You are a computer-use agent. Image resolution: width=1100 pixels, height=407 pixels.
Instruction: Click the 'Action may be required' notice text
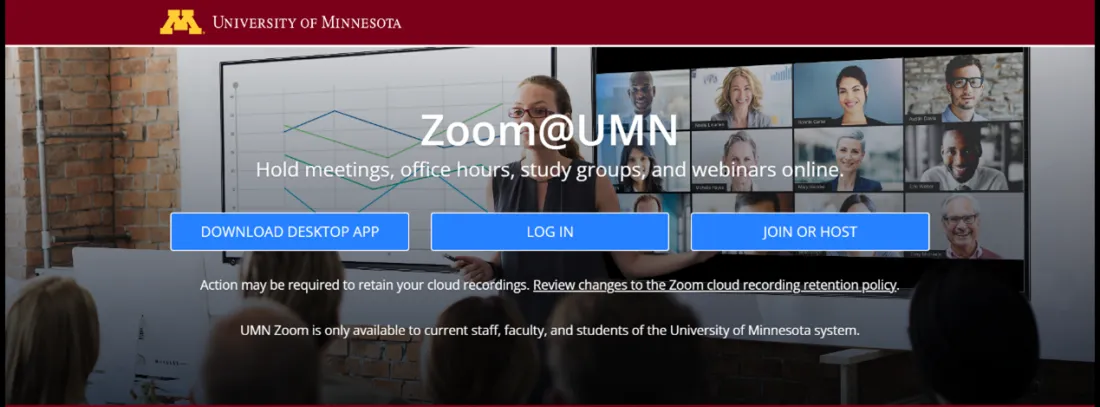(x=364, y=285)
